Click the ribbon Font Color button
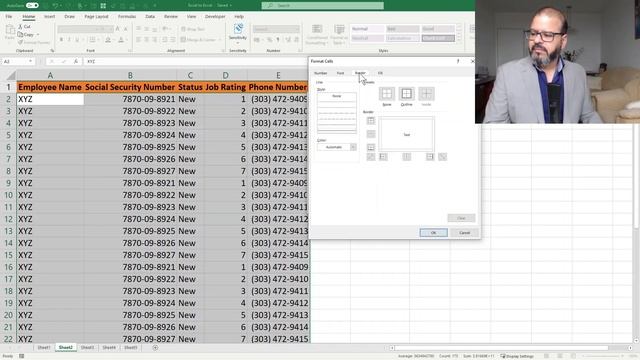 (x=121, y=40)
